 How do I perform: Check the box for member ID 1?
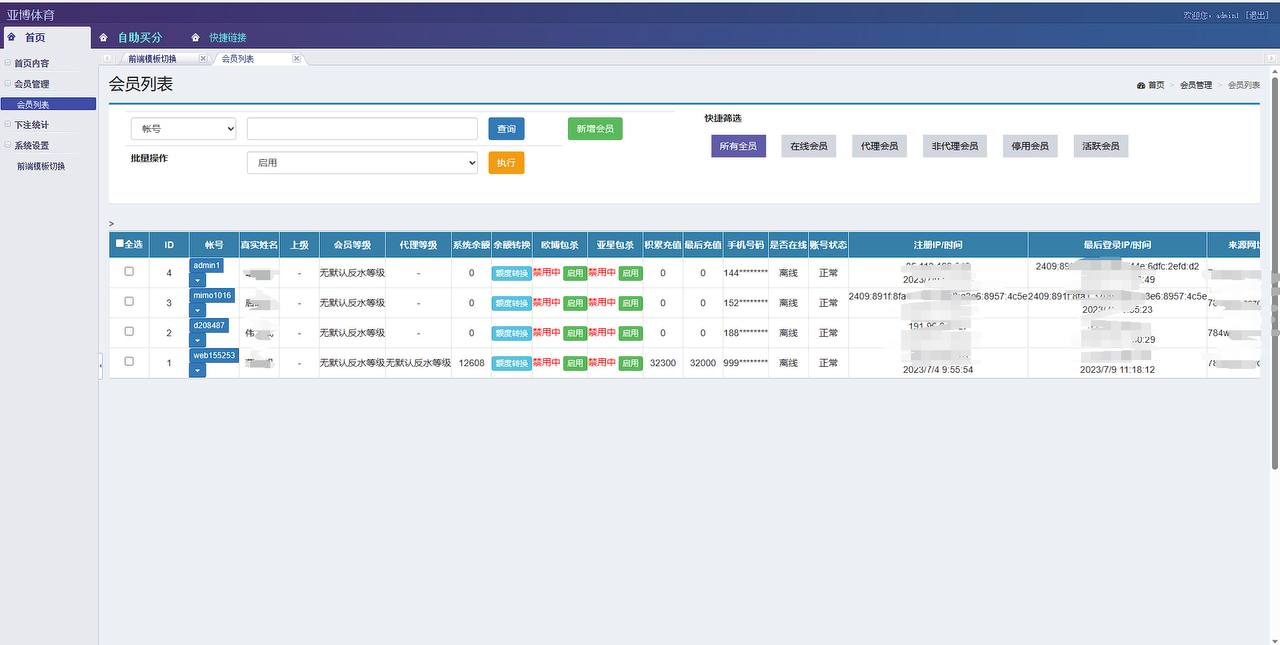click(x=129, y=361)
